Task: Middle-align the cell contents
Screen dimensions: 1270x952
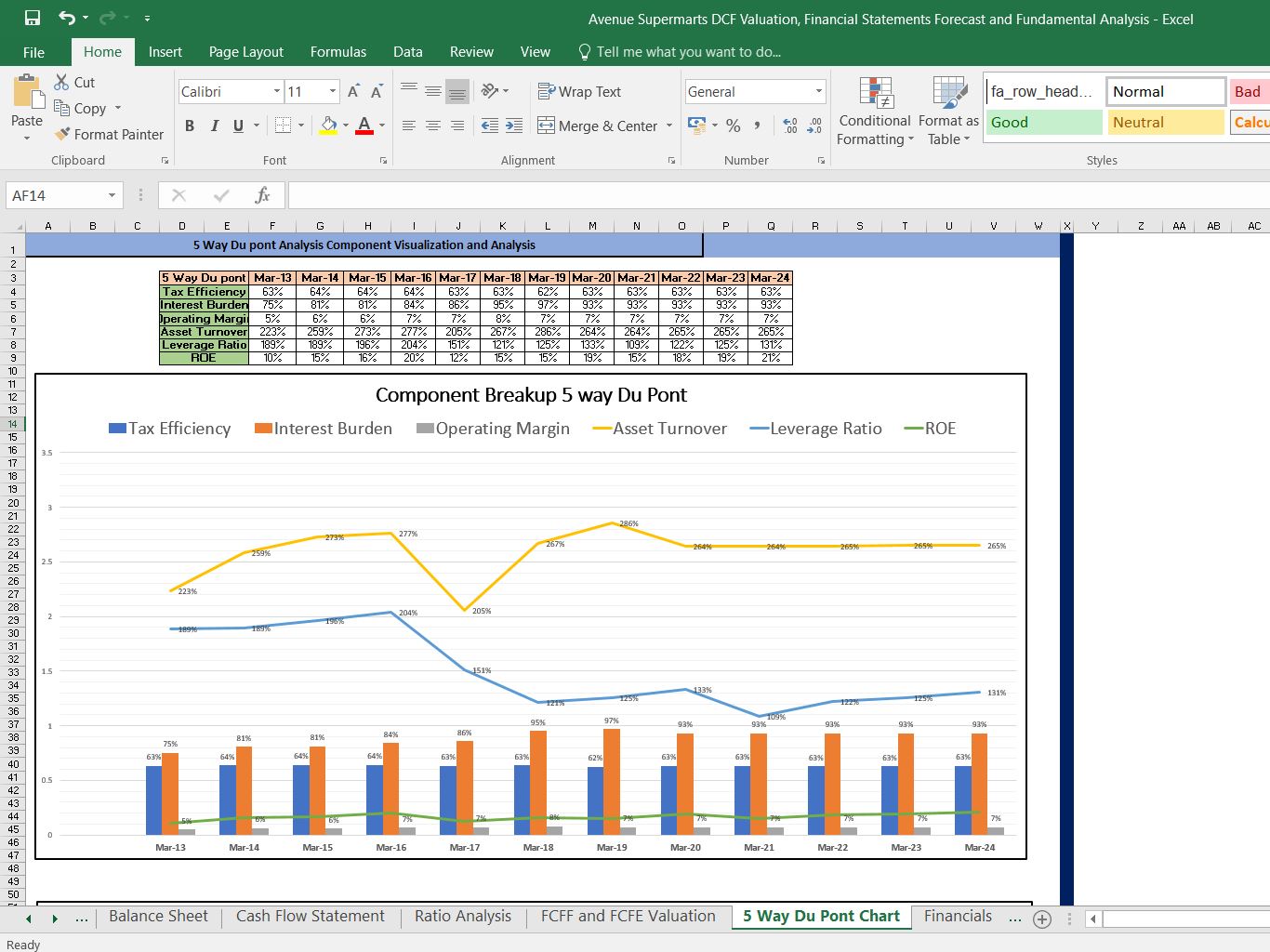Action: (x=433, y=91)
